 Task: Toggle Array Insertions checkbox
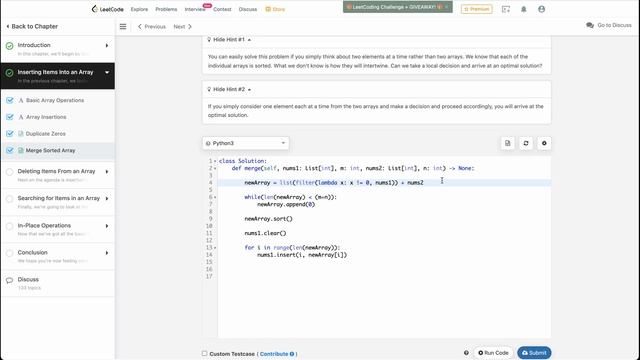coord(10,117)
